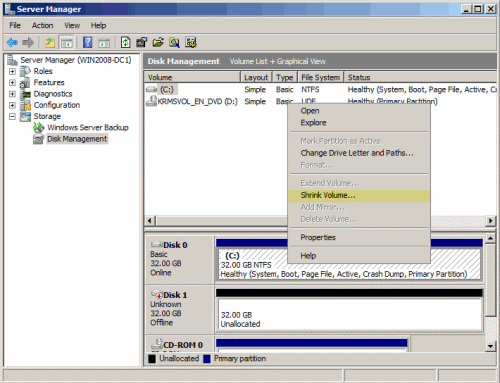Select the CD-ROM 0 label box

click(x=180, y=344)
